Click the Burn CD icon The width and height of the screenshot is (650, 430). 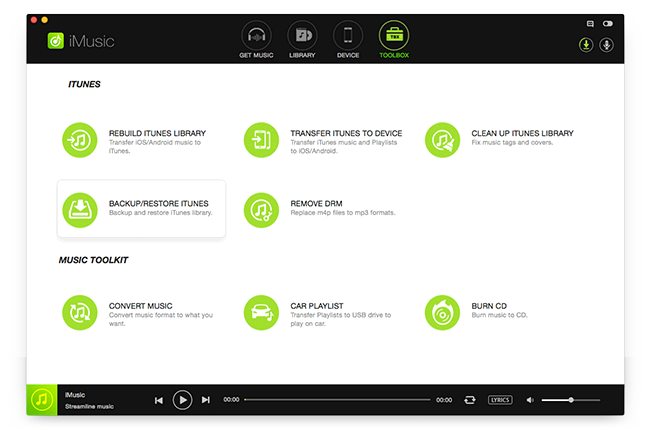[442, 313]
